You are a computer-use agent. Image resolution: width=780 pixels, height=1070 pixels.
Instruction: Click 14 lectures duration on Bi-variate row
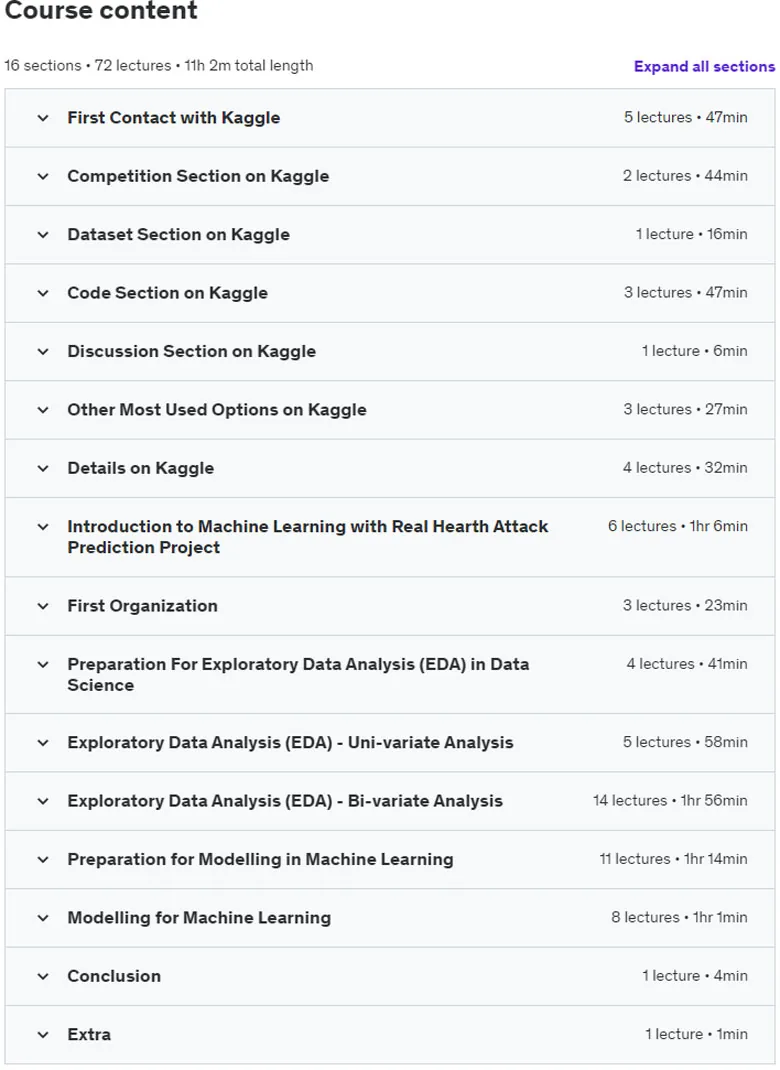pyautogui.click(x=669, y=800)
